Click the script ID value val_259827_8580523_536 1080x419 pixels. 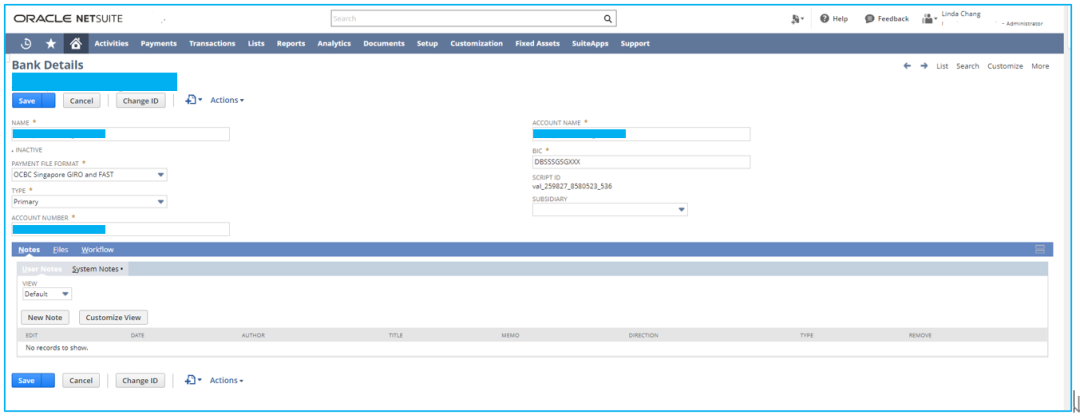[x=572, y=186]
